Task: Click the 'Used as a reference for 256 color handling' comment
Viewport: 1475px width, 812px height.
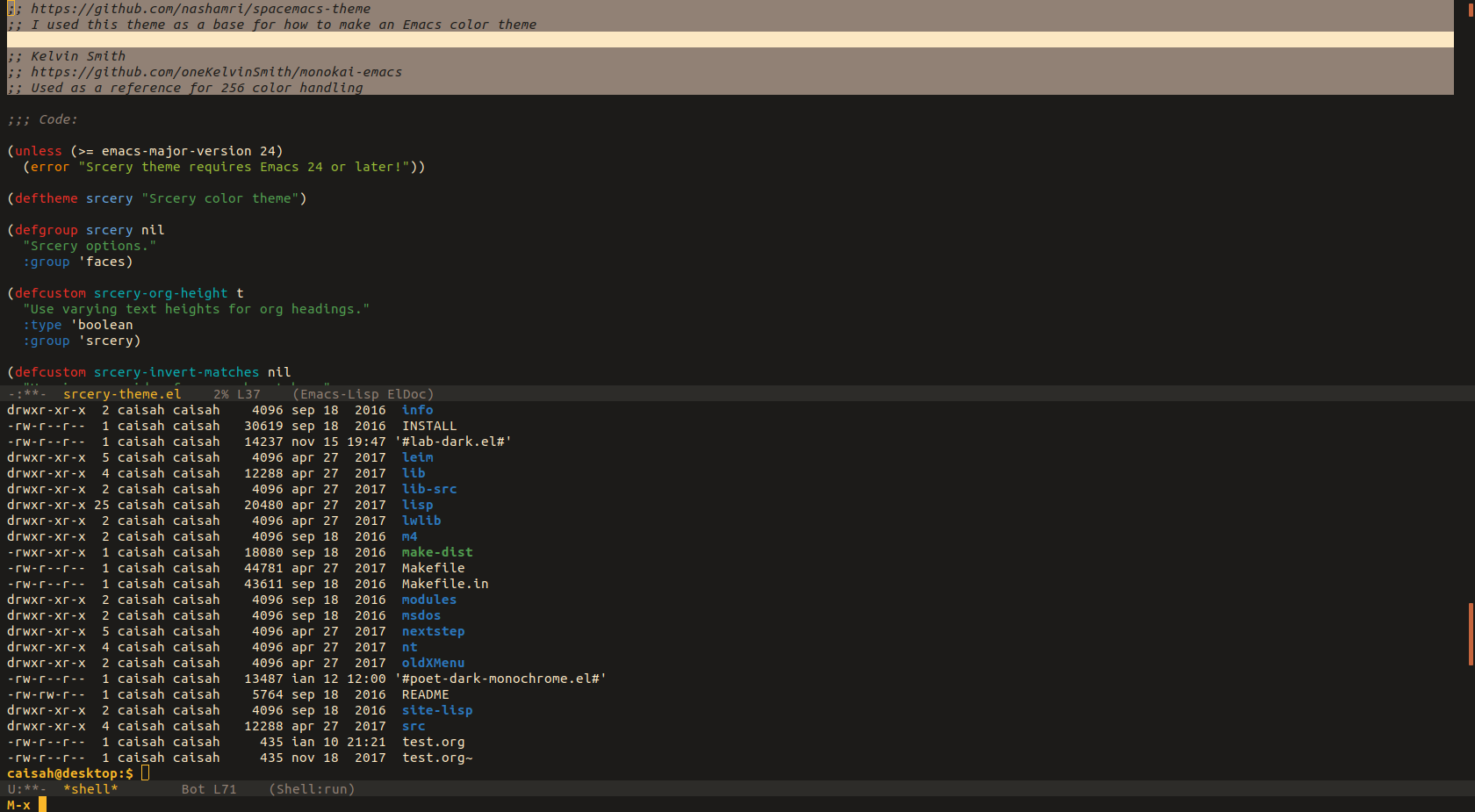Action: pos(197,88)
